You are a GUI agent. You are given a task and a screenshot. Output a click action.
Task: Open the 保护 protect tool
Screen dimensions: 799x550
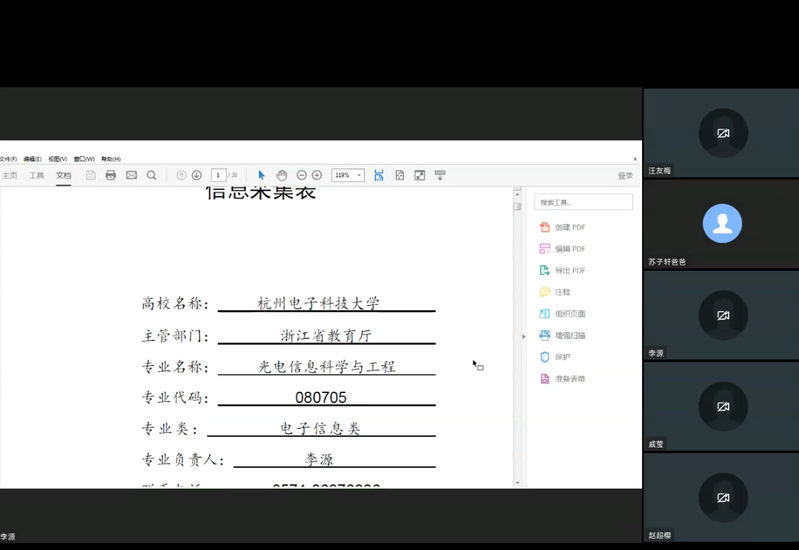click(x=555, y=357)
